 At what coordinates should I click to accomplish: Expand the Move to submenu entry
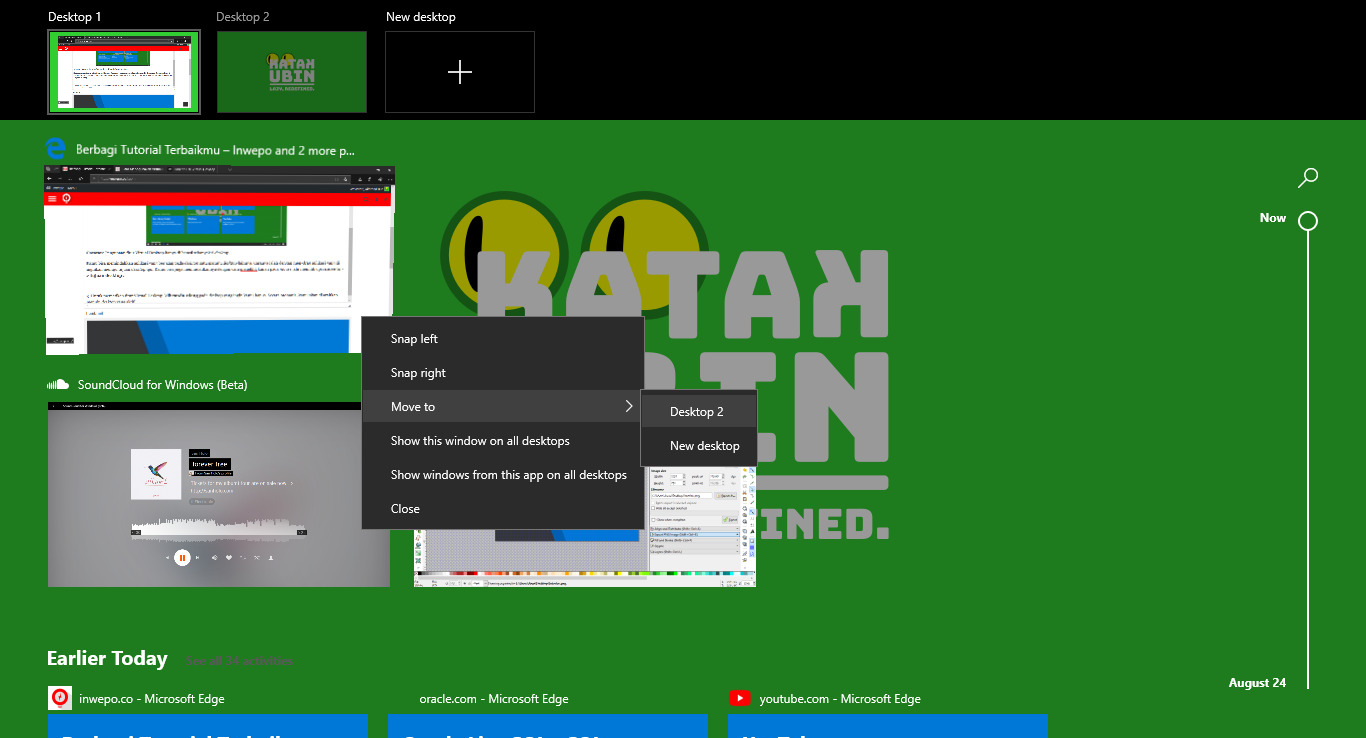[x=502, y=407]
